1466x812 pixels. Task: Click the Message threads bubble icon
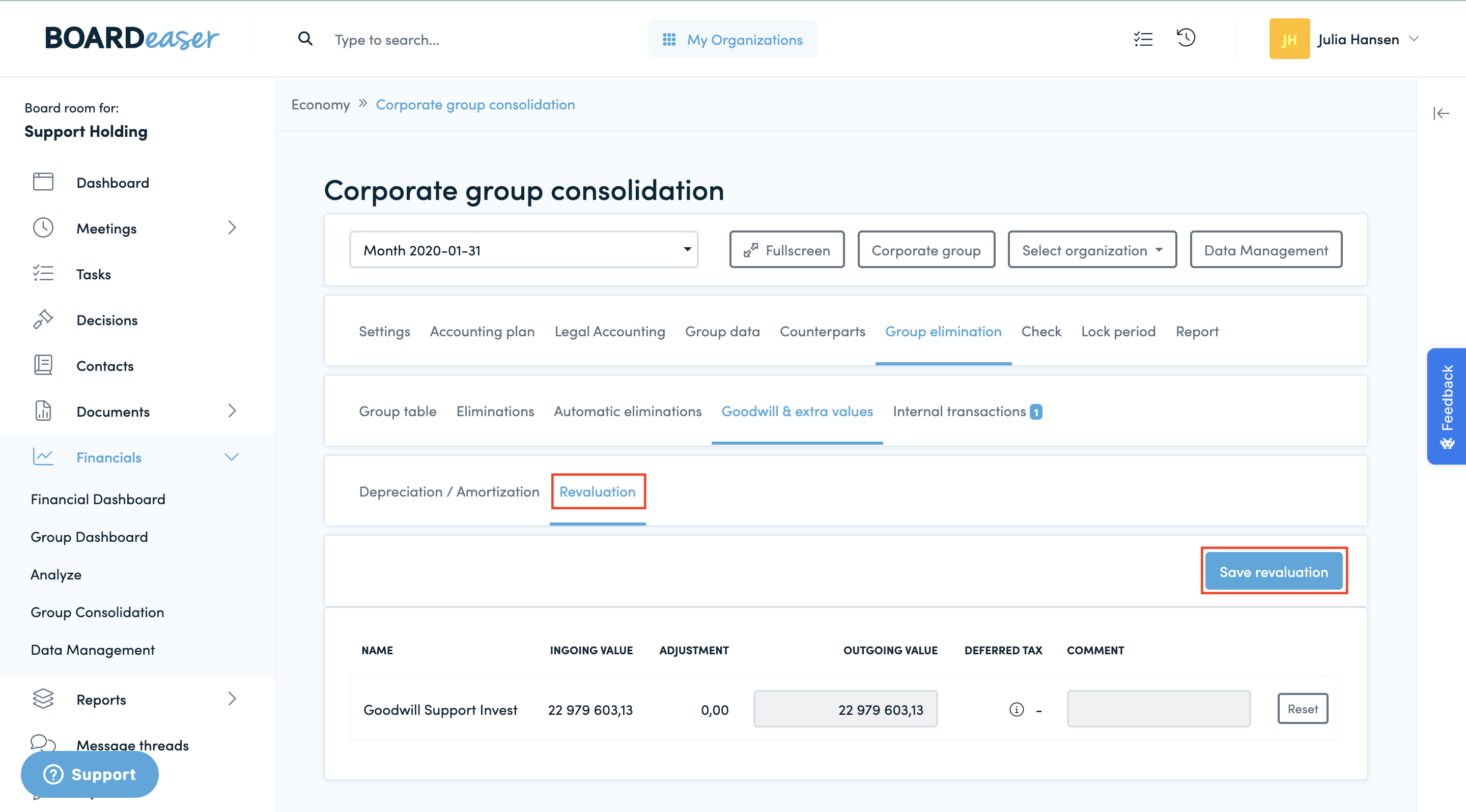click(43, 743)
